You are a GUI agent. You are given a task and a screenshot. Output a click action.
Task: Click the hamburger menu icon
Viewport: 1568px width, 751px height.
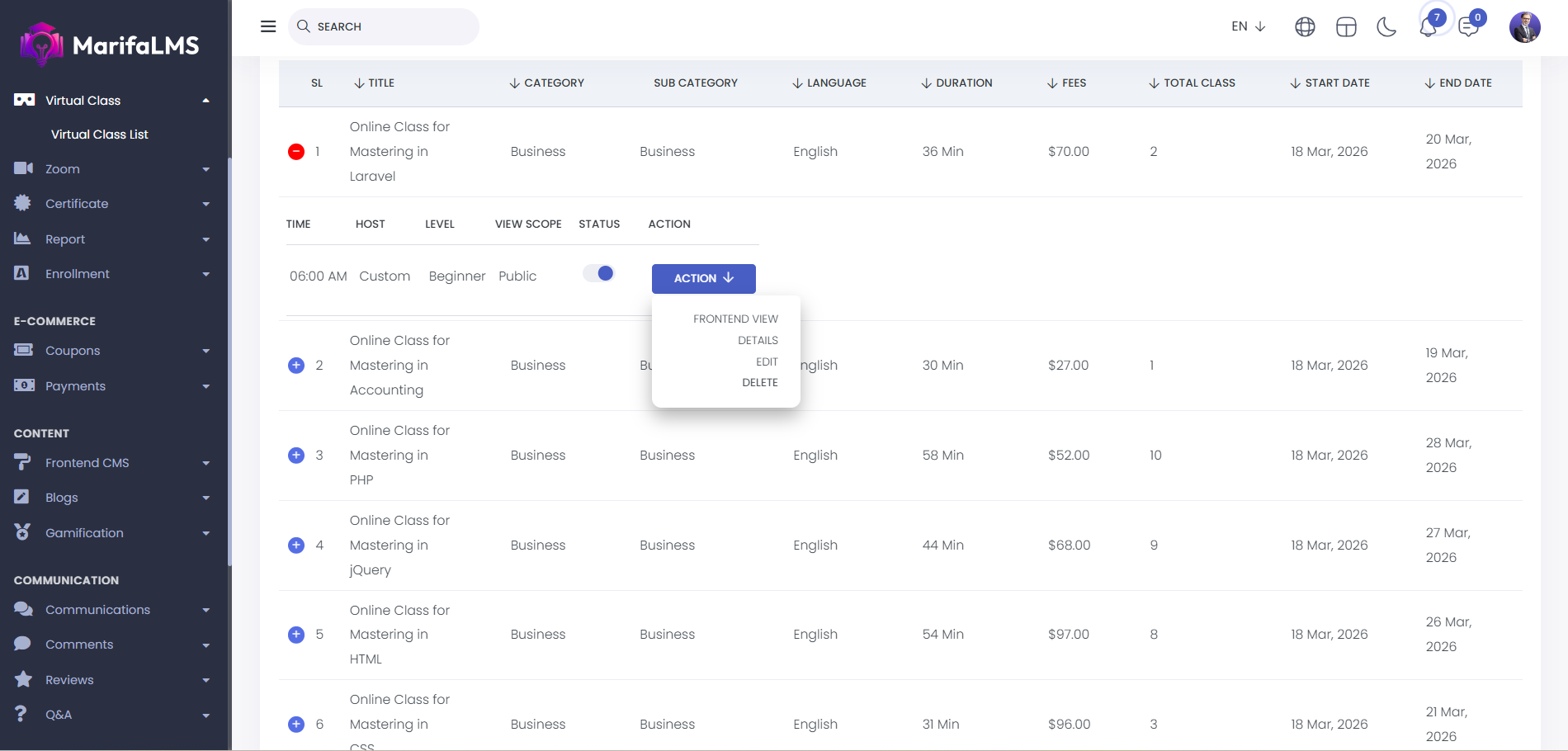point(268,26)
